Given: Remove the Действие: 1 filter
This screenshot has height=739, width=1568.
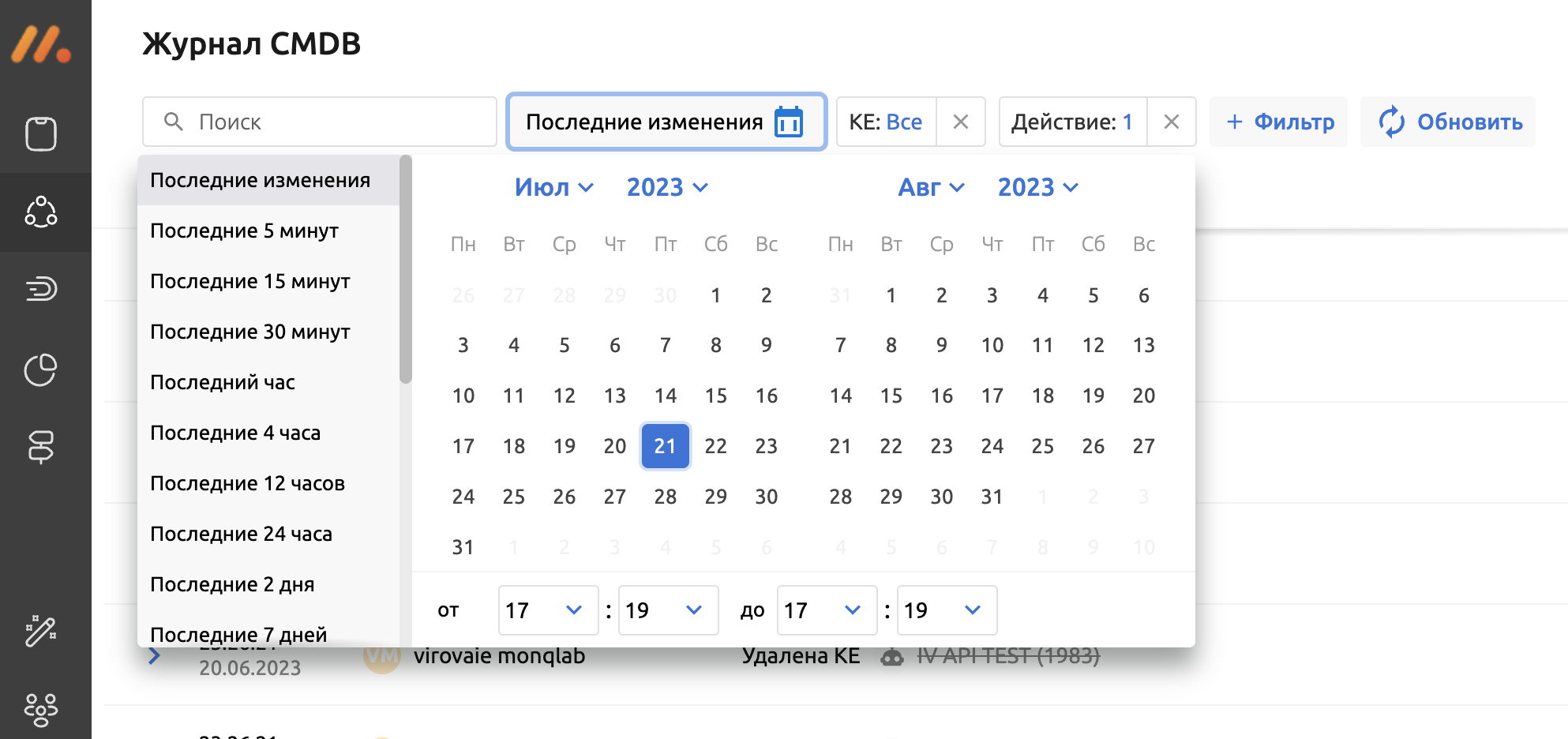Looking at the screenshot, I should (1172, 122).
